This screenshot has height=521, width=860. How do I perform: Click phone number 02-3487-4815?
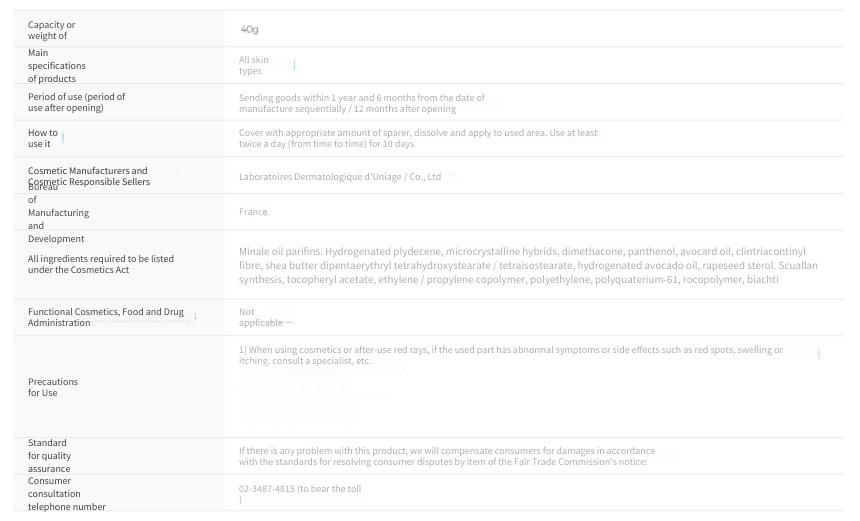[267, 489]
